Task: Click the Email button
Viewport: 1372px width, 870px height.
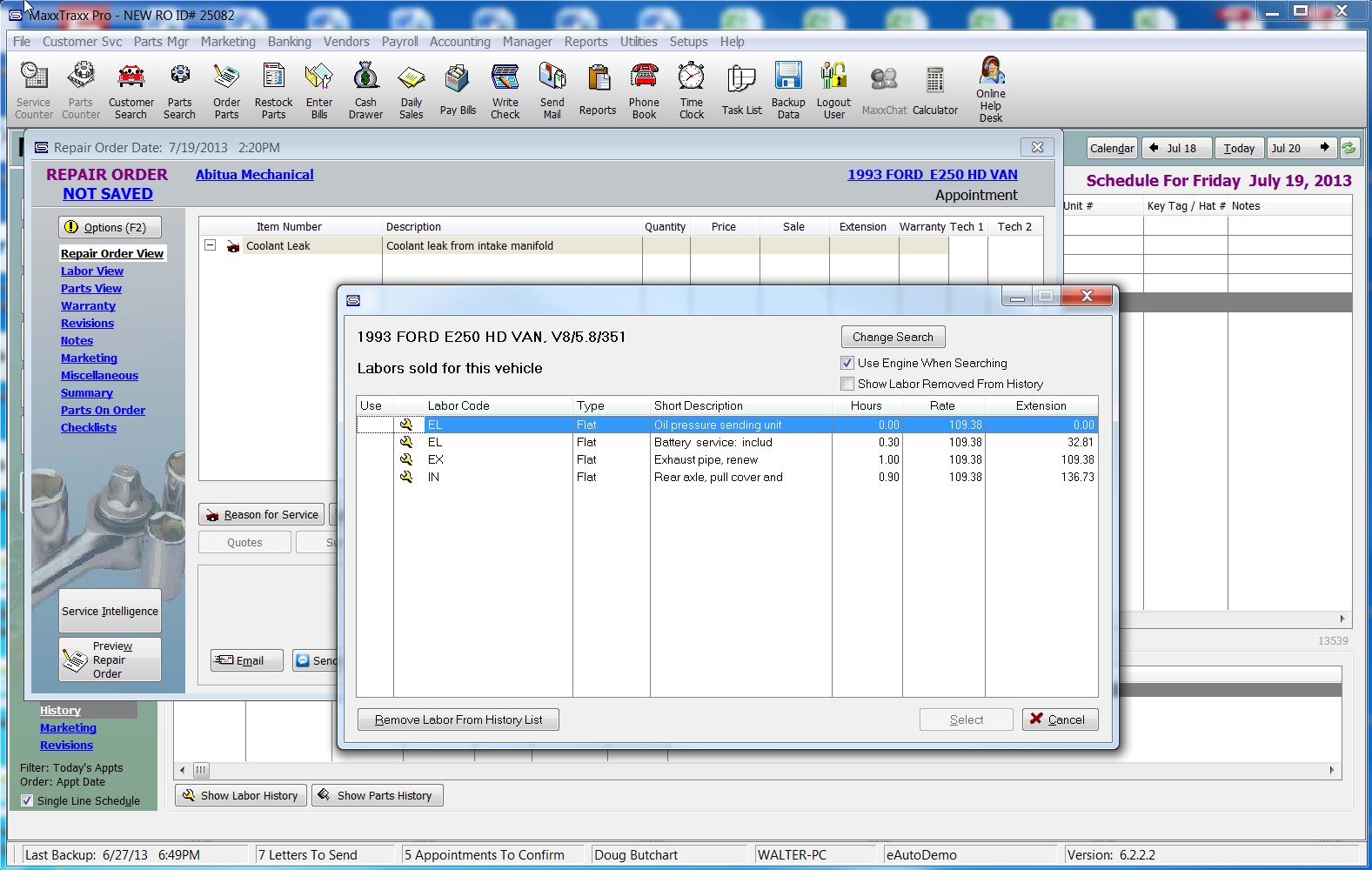Action: point(247,660)
